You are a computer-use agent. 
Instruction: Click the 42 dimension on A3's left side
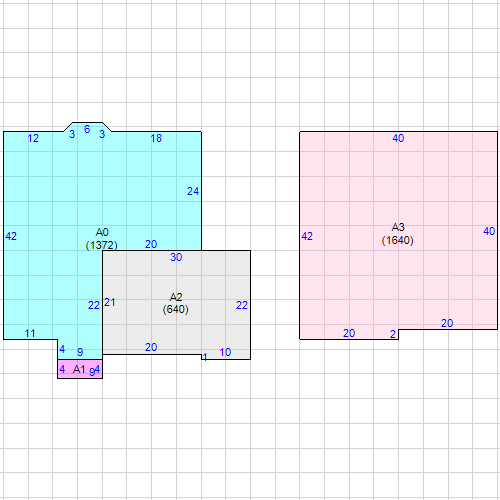tap(307, 236)
